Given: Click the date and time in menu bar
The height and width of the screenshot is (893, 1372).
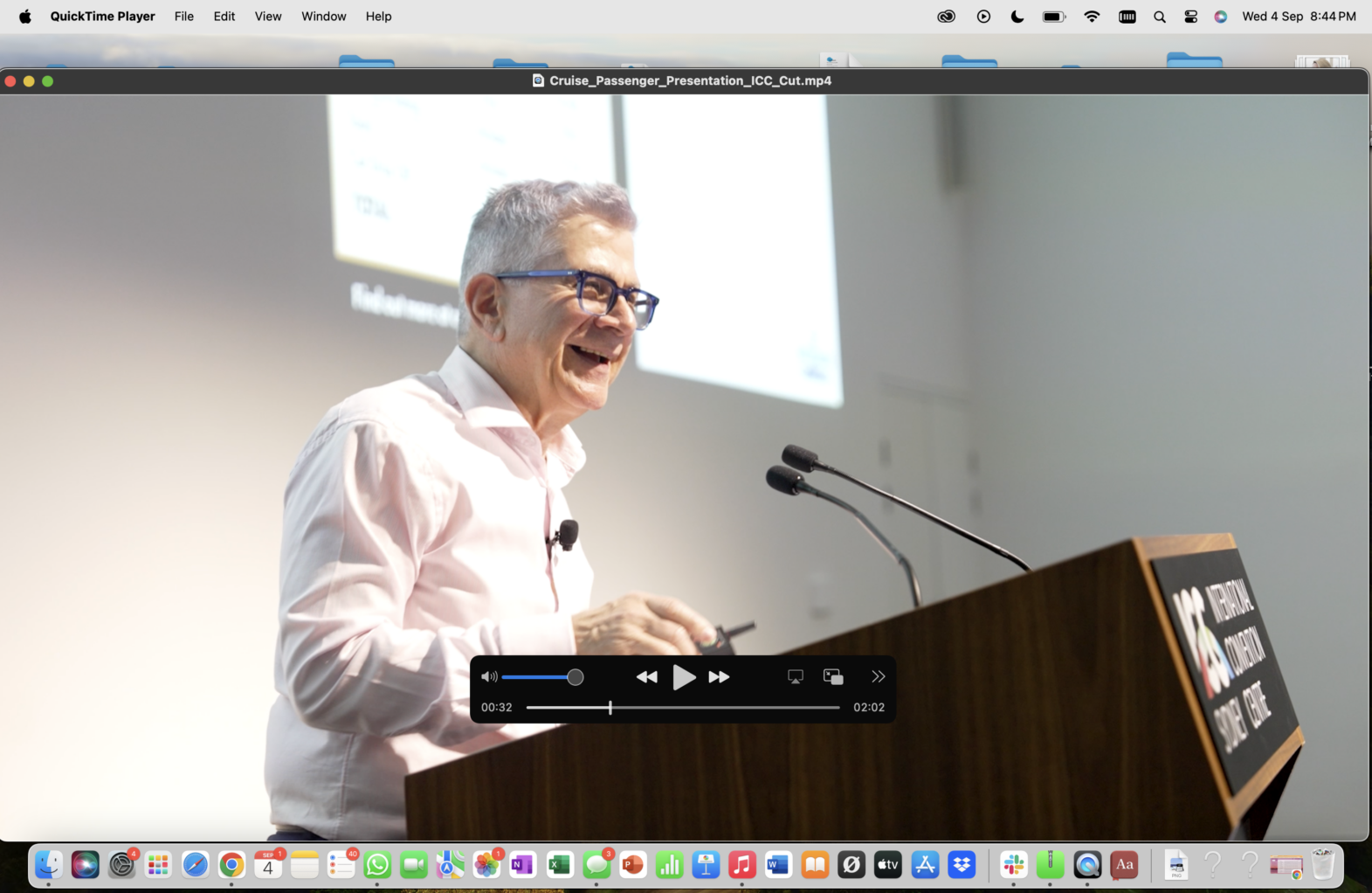Looking at the screenshot, I should [1299, 17].
